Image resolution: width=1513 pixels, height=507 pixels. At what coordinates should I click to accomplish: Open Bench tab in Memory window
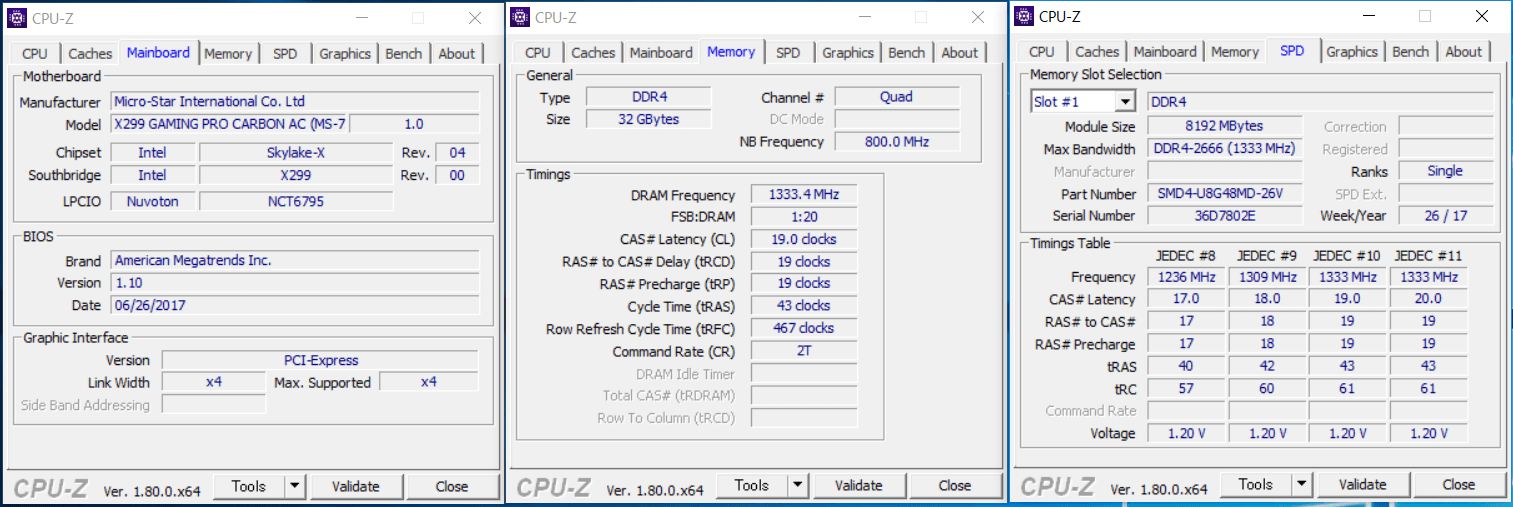(x=907, y=52)
